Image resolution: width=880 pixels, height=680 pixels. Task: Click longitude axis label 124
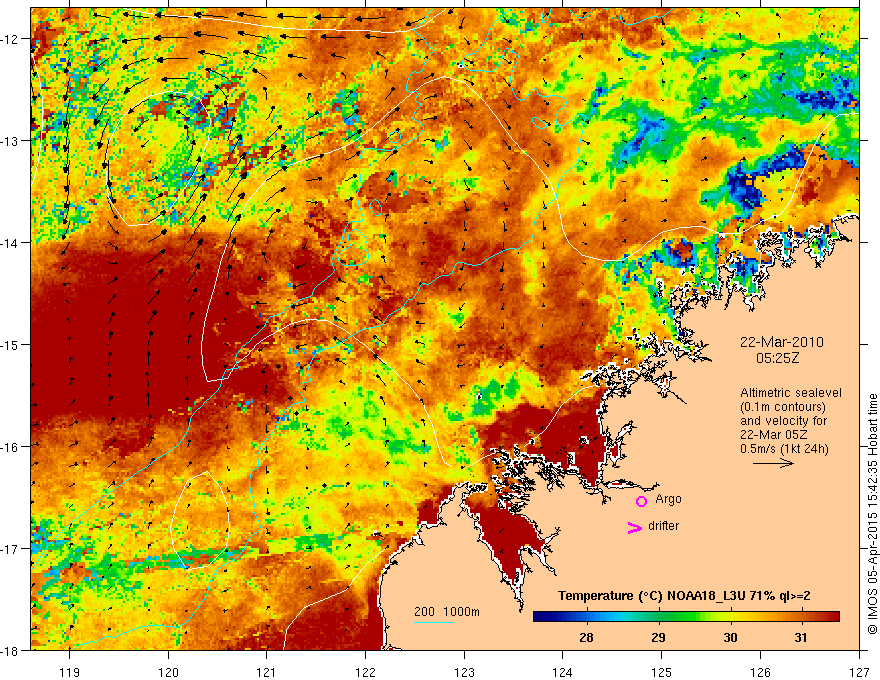click(x=563, y=672)
